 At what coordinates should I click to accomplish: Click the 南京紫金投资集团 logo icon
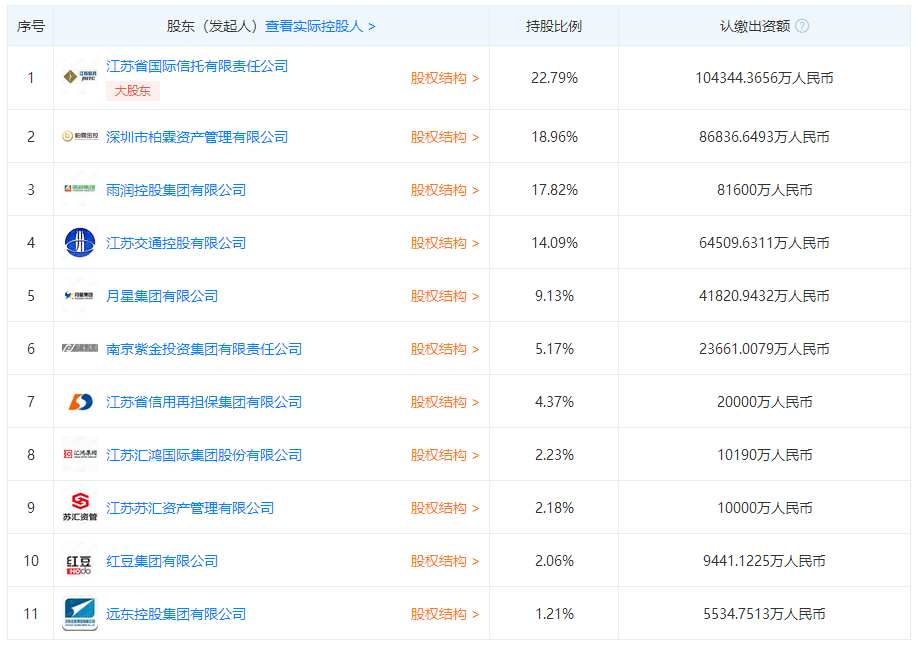click(x=80, y=348)
